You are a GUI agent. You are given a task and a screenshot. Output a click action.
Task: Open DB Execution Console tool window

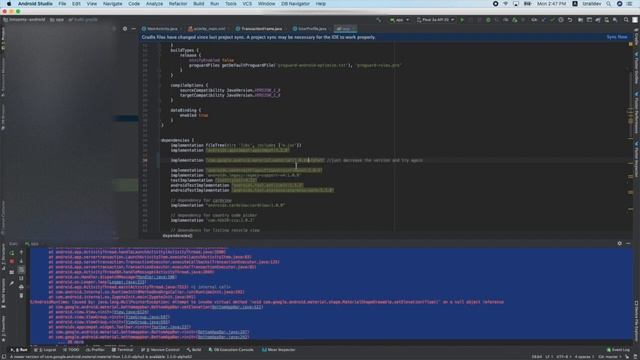[231, 350]
